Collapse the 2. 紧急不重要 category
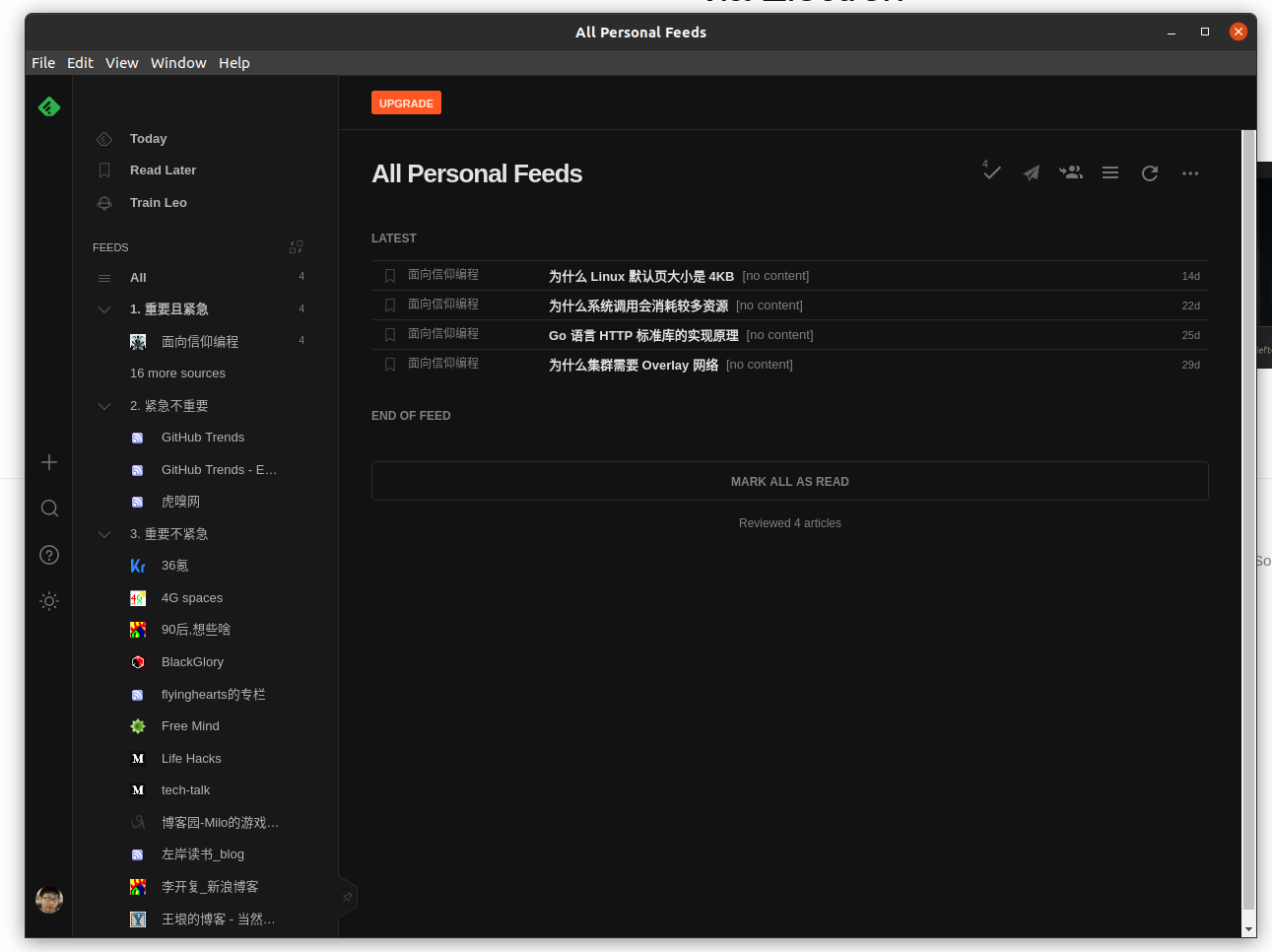 point(104,406)
